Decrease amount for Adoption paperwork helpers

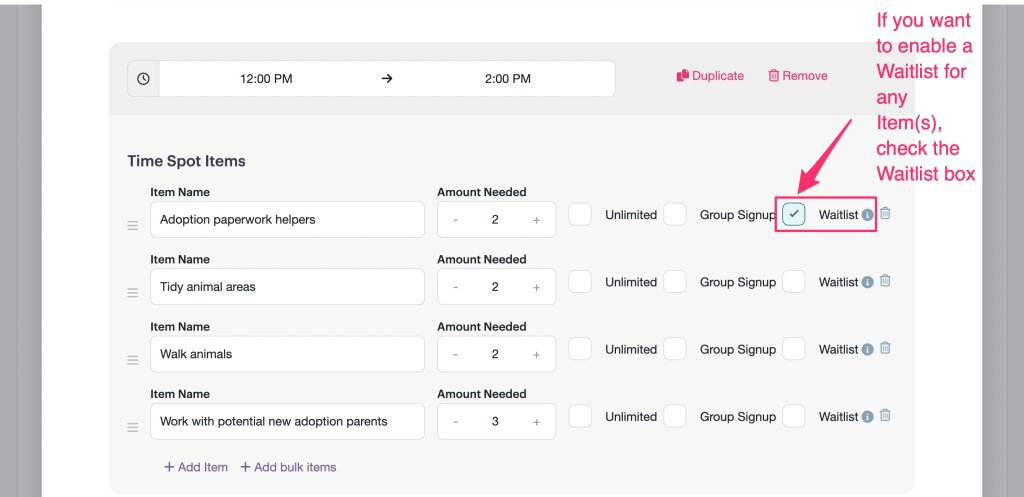[x=455, y=220]
